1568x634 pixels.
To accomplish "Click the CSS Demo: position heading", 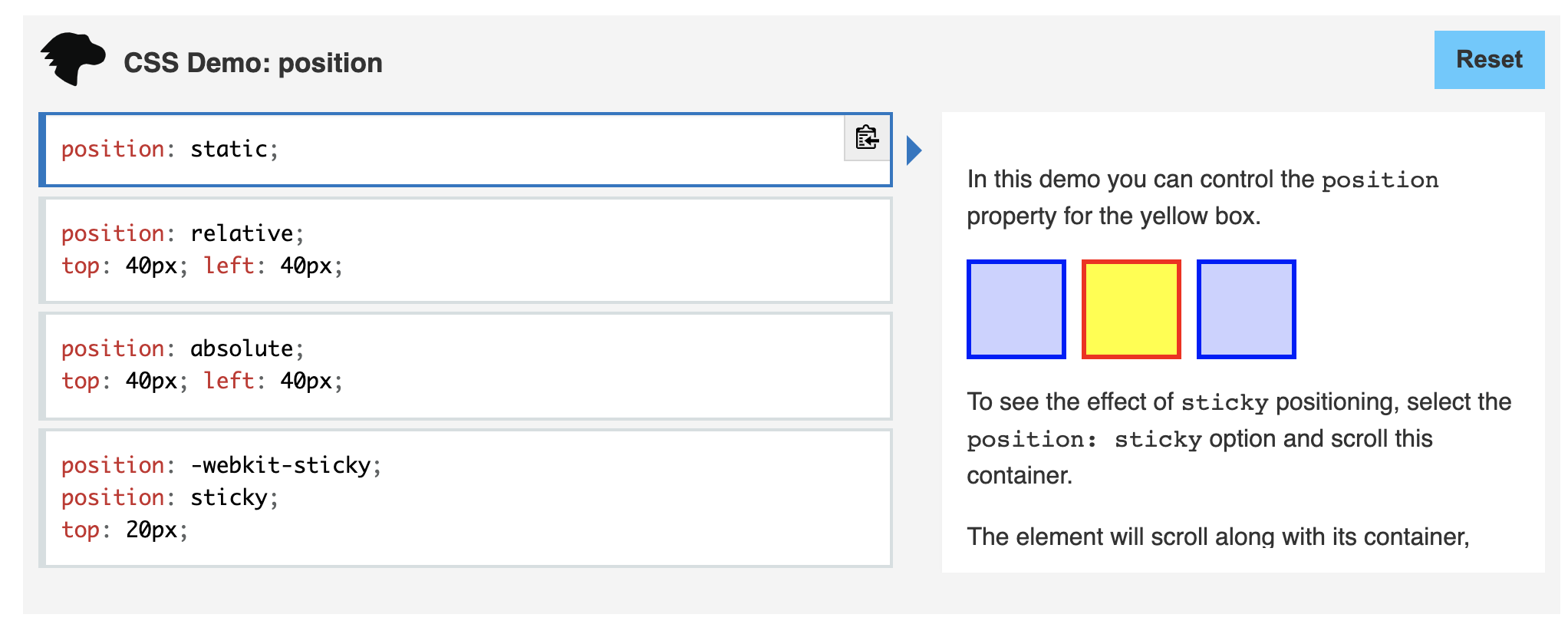I will click(x=253, y=63).
